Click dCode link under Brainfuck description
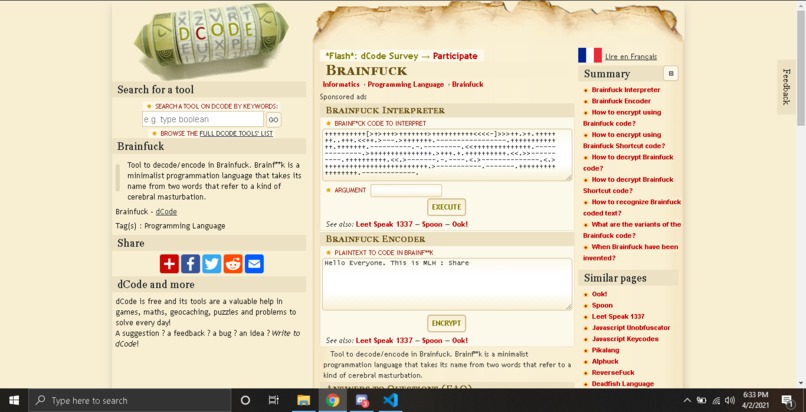 coord(166,212)
